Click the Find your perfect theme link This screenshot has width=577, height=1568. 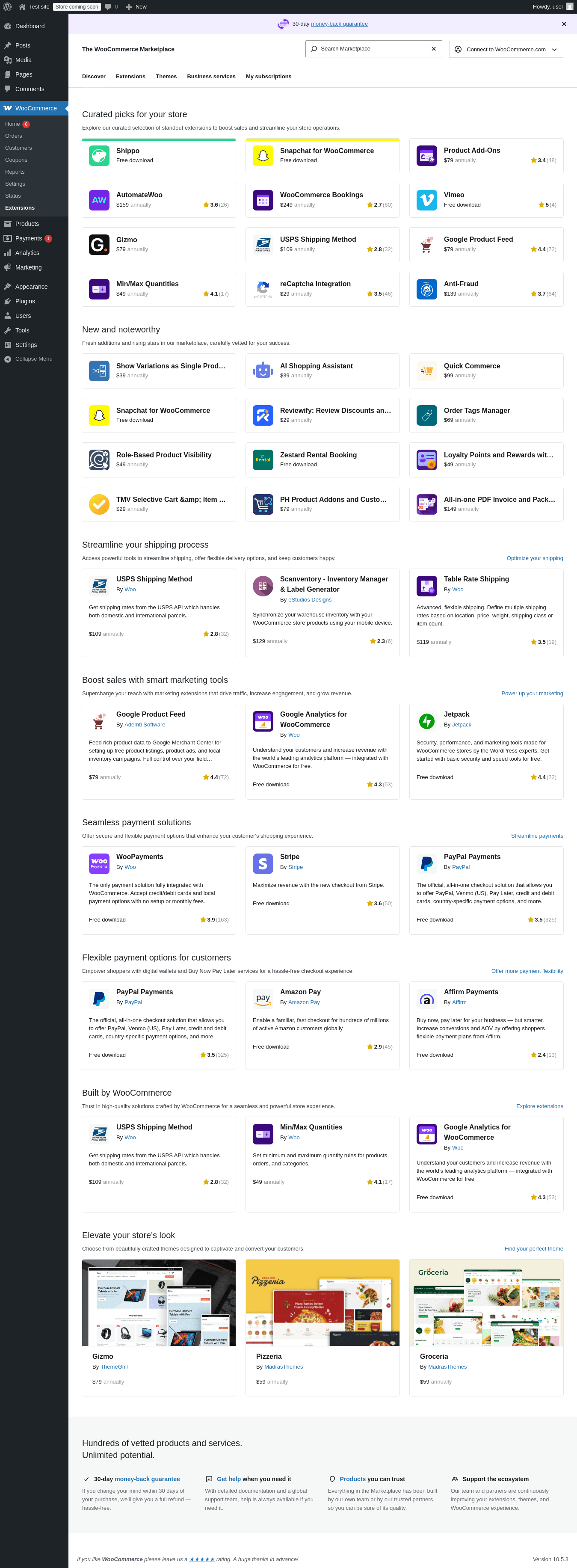[533, 1248]
